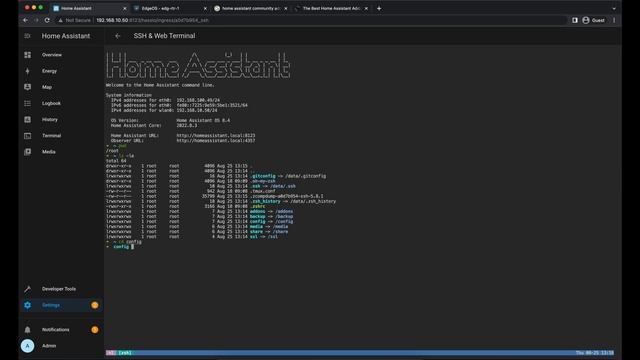Close The Best Home Assistant tab
The height and width of the screenshot is (360, 640).
[x=366, y=8]
